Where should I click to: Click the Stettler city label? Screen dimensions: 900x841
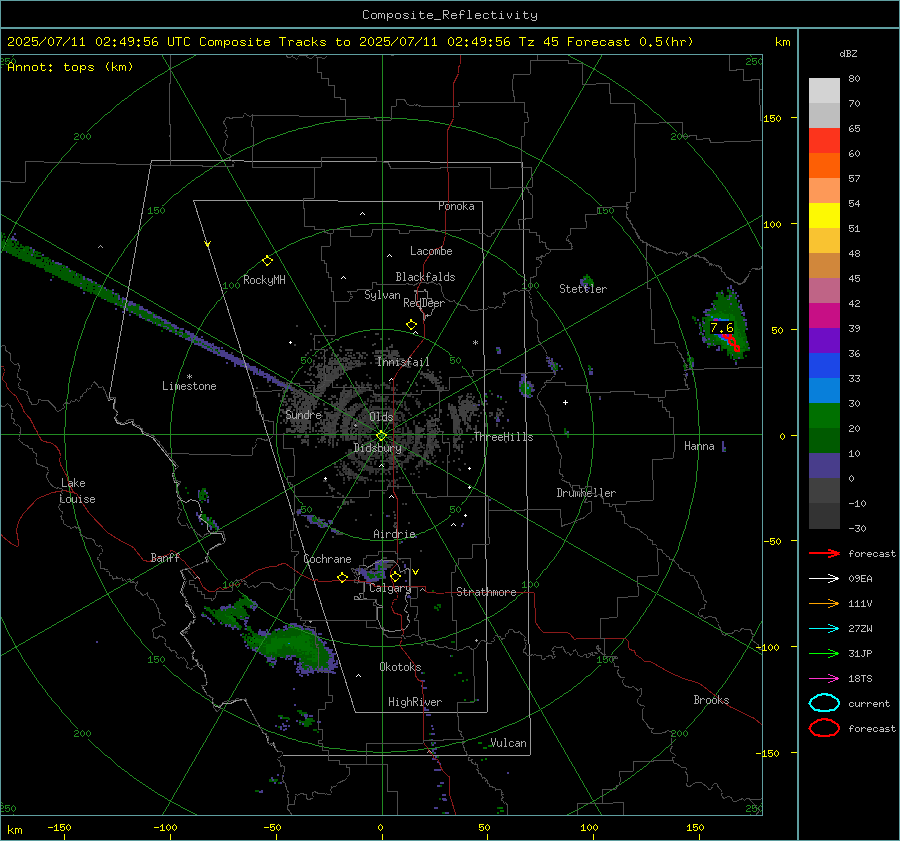click(583, 289)
